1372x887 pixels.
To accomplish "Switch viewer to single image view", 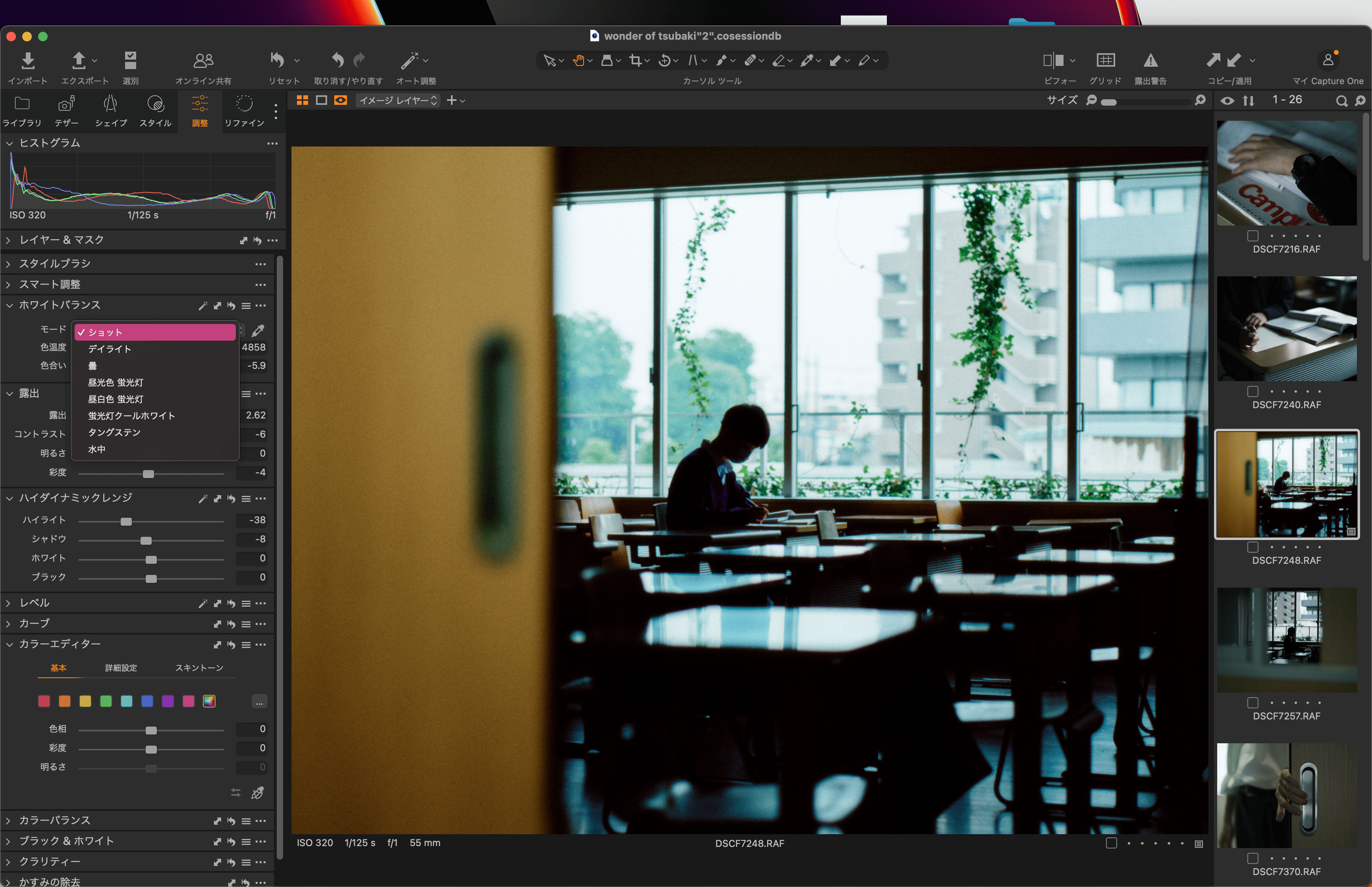I will click(x=321, y=100).
